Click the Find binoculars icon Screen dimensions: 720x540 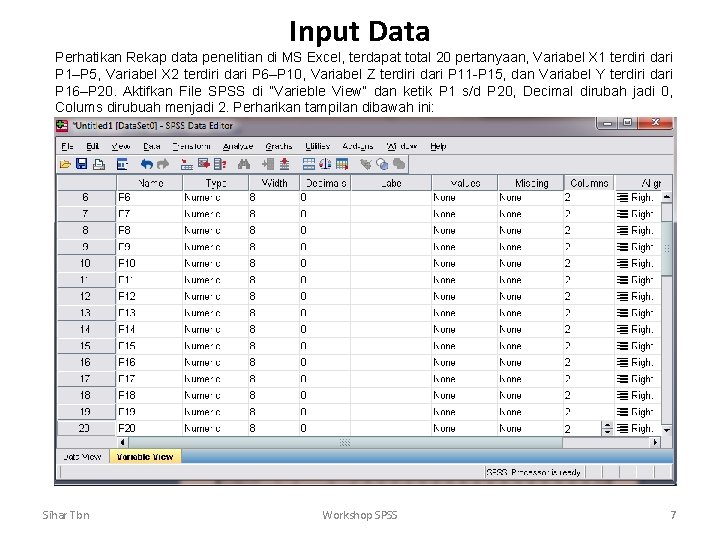tap(244, 164)
